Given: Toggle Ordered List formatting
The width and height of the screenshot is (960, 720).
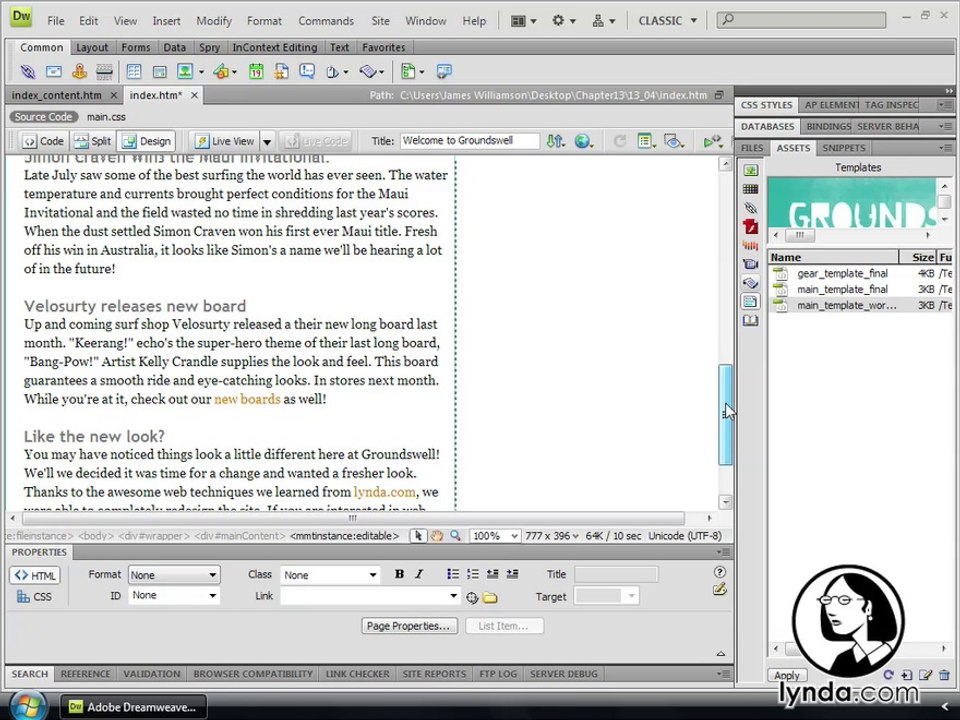Looking at the screenshot, I should [473, 574].
